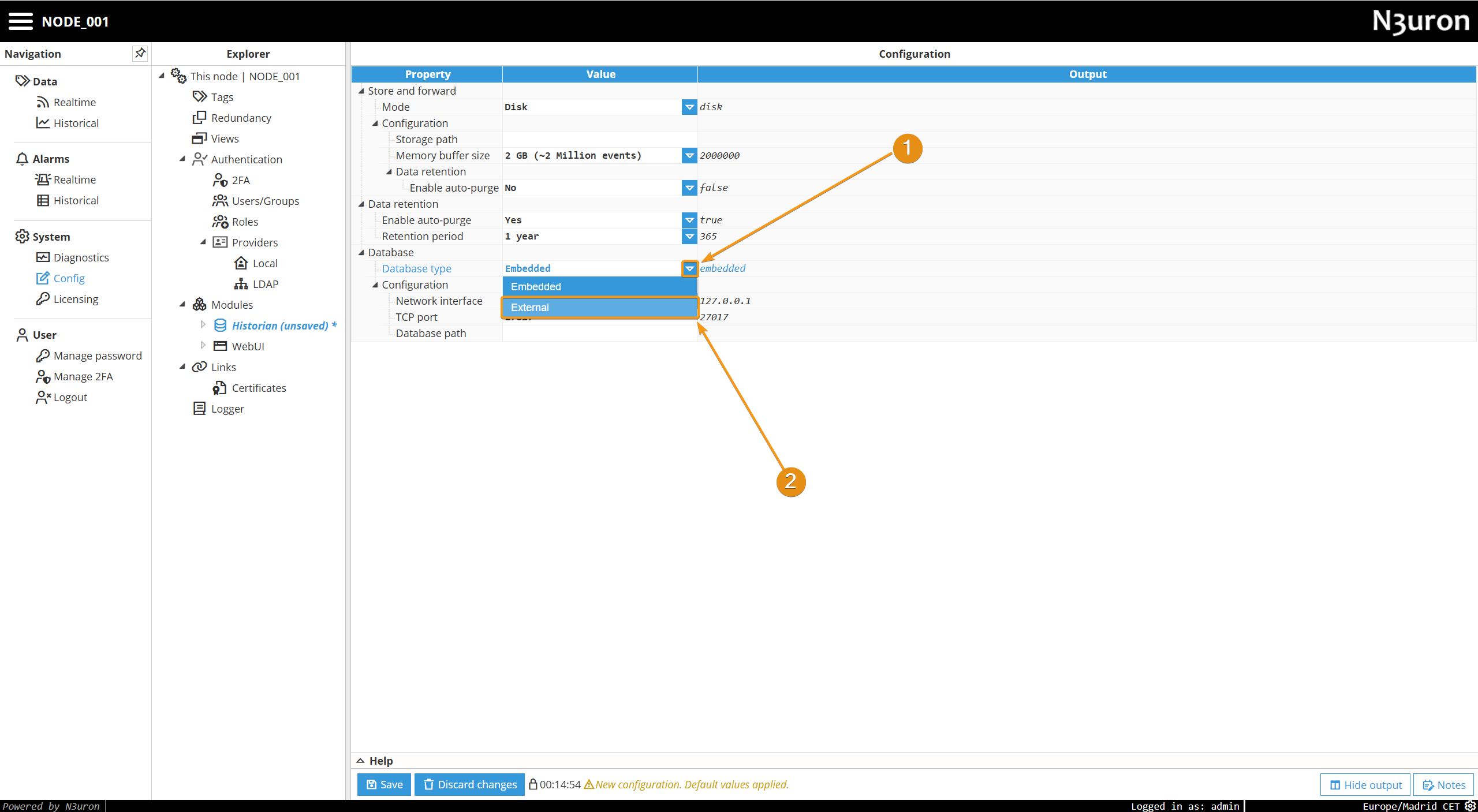Click the Discard changes button
The height and width of the screenshot is (812, 1478).
[x=470, y=784]
